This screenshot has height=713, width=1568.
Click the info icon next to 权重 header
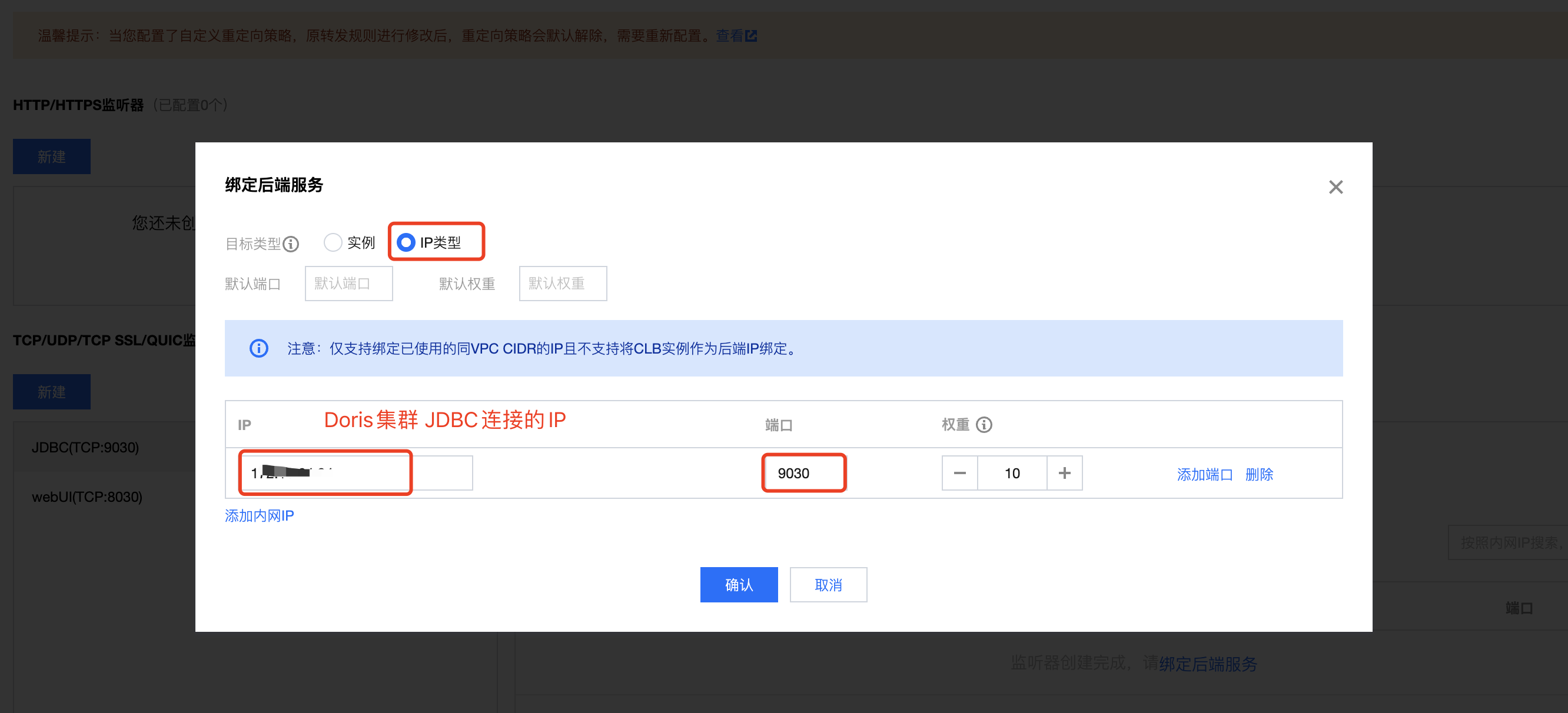[984, 425]
